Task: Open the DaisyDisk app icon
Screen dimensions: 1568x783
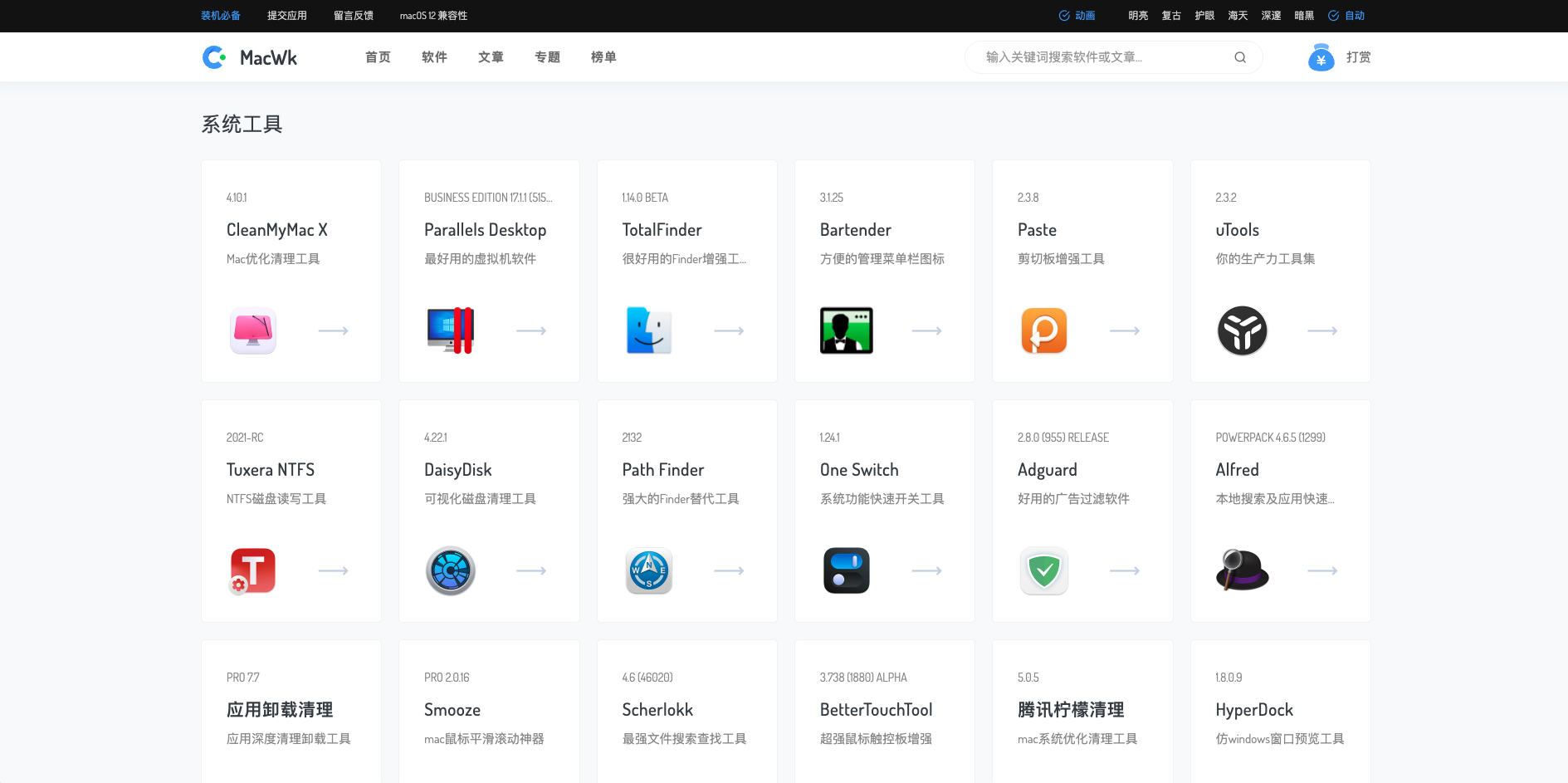Action: tap(451, 570)
